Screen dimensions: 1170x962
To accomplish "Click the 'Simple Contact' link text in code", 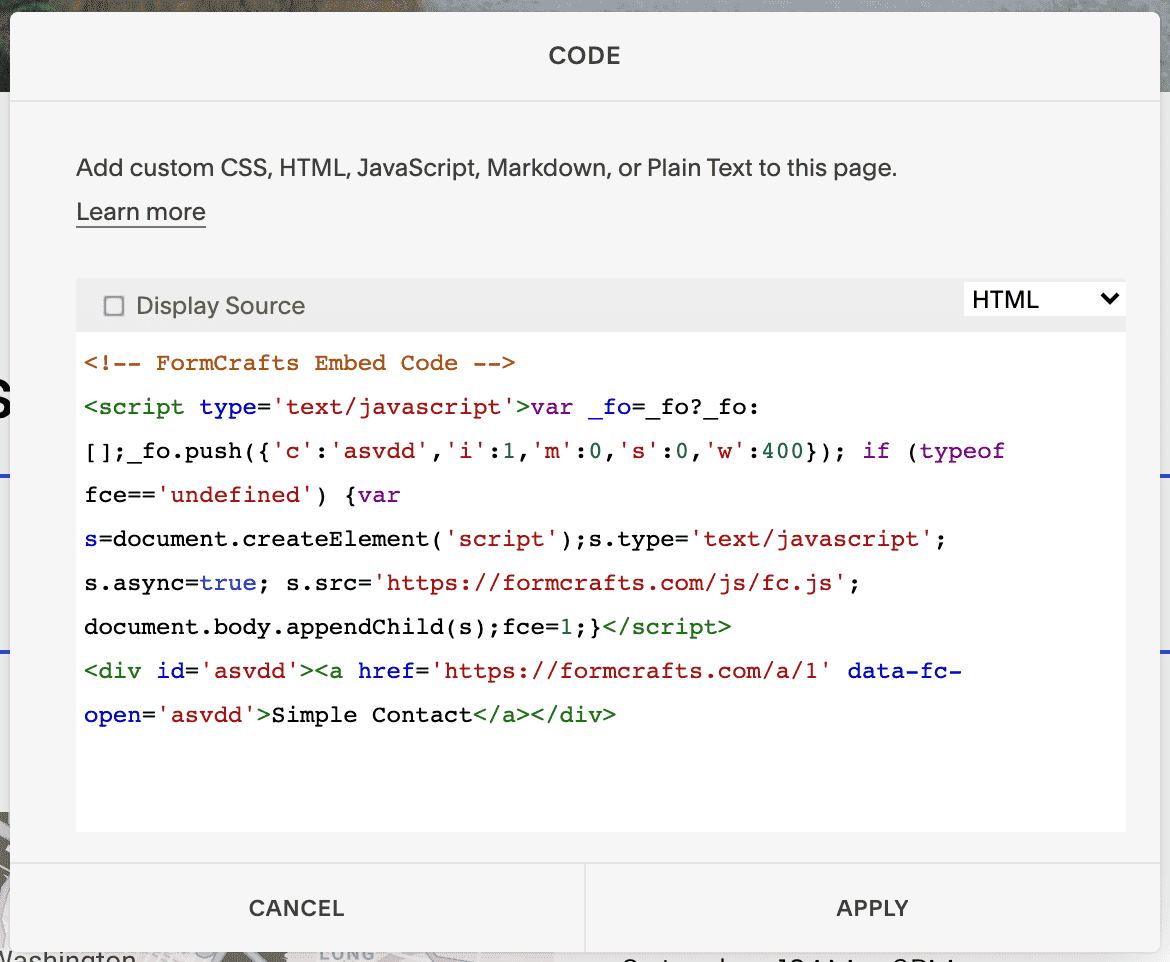I will (372, 715).
